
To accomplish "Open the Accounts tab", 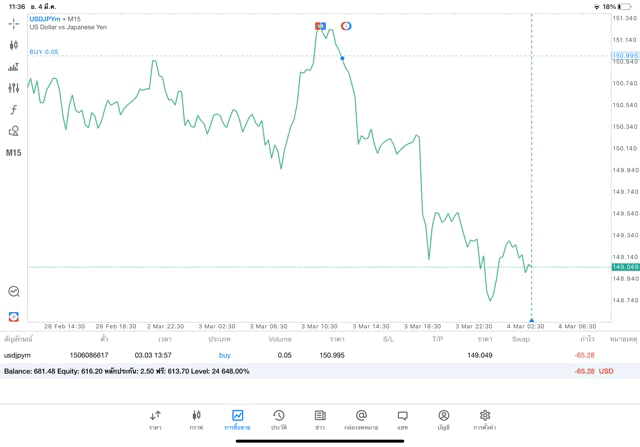I will tap(443, 418).
